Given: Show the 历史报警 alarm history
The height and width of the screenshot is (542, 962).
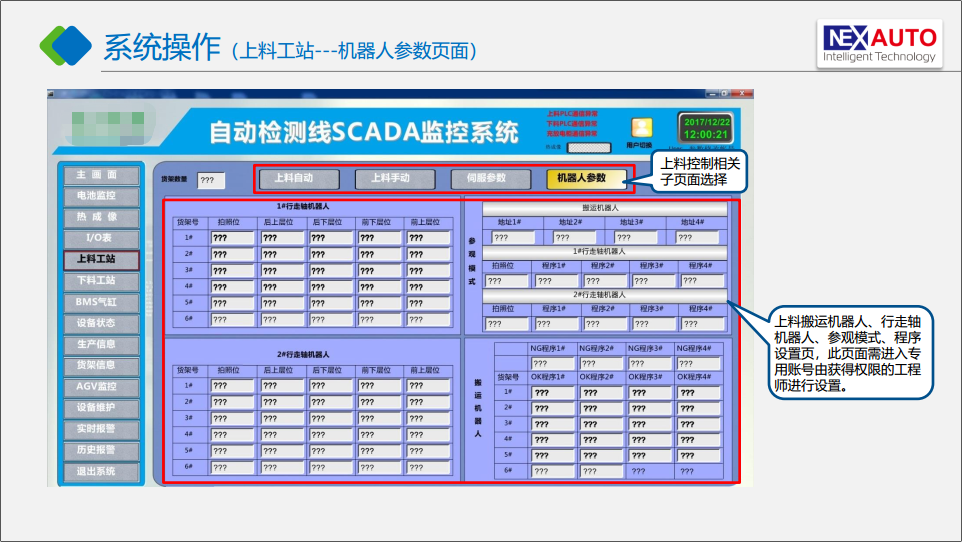Looking at the screenshot, I should point(101,450).
